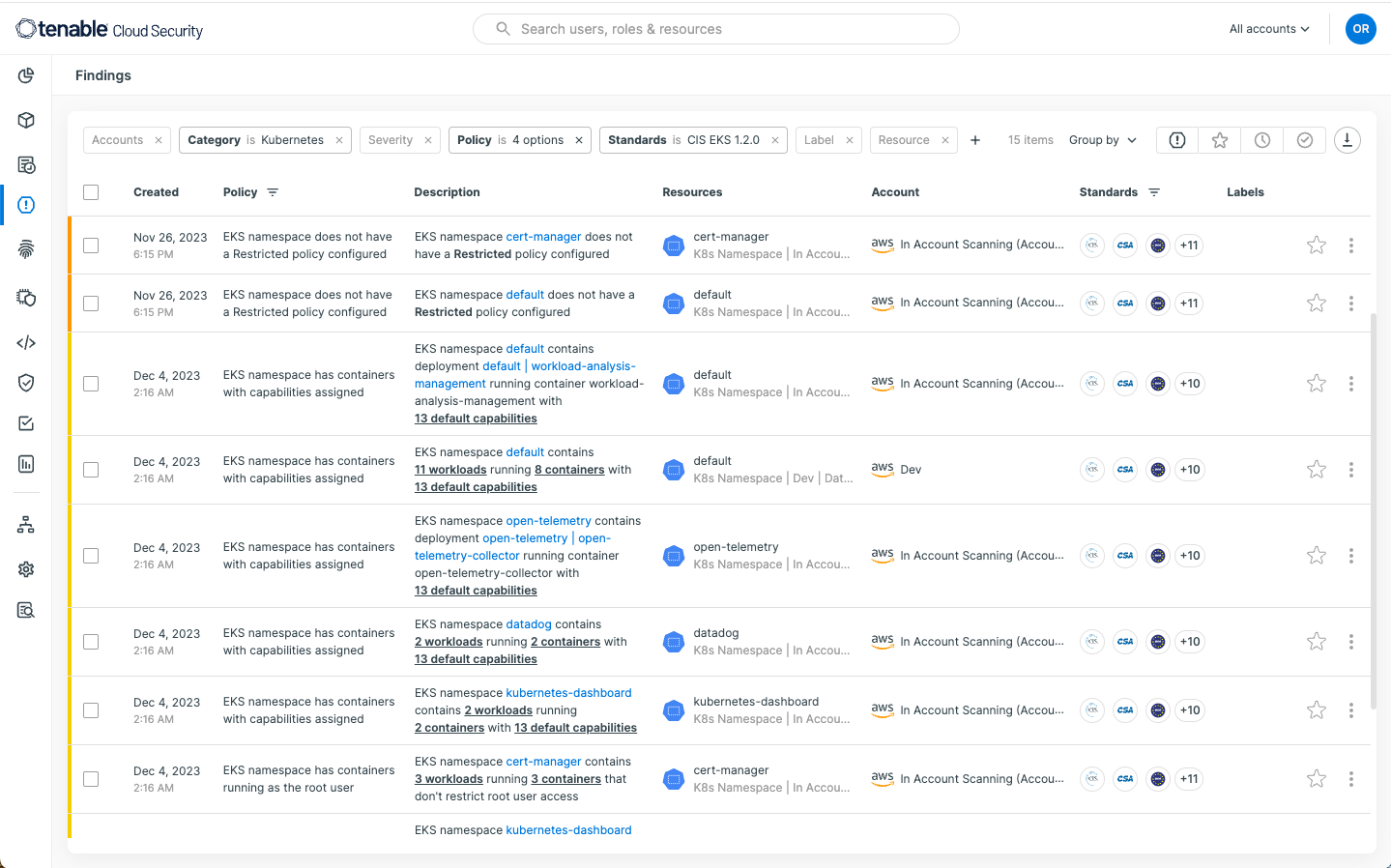This screenshot has height=868, width=1391.
Task: Star the cert-manager Restricted policy finding
Action: 1316,246
